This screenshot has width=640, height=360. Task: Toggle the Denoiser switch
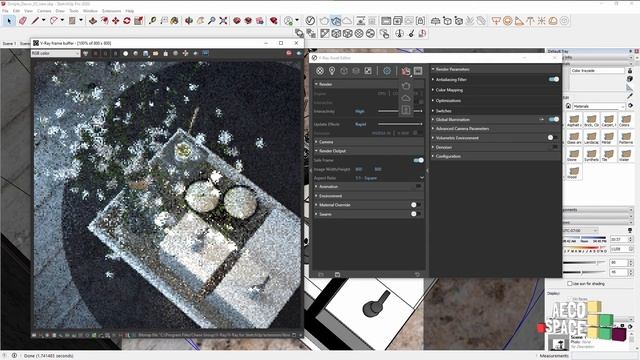pos(555,147)
